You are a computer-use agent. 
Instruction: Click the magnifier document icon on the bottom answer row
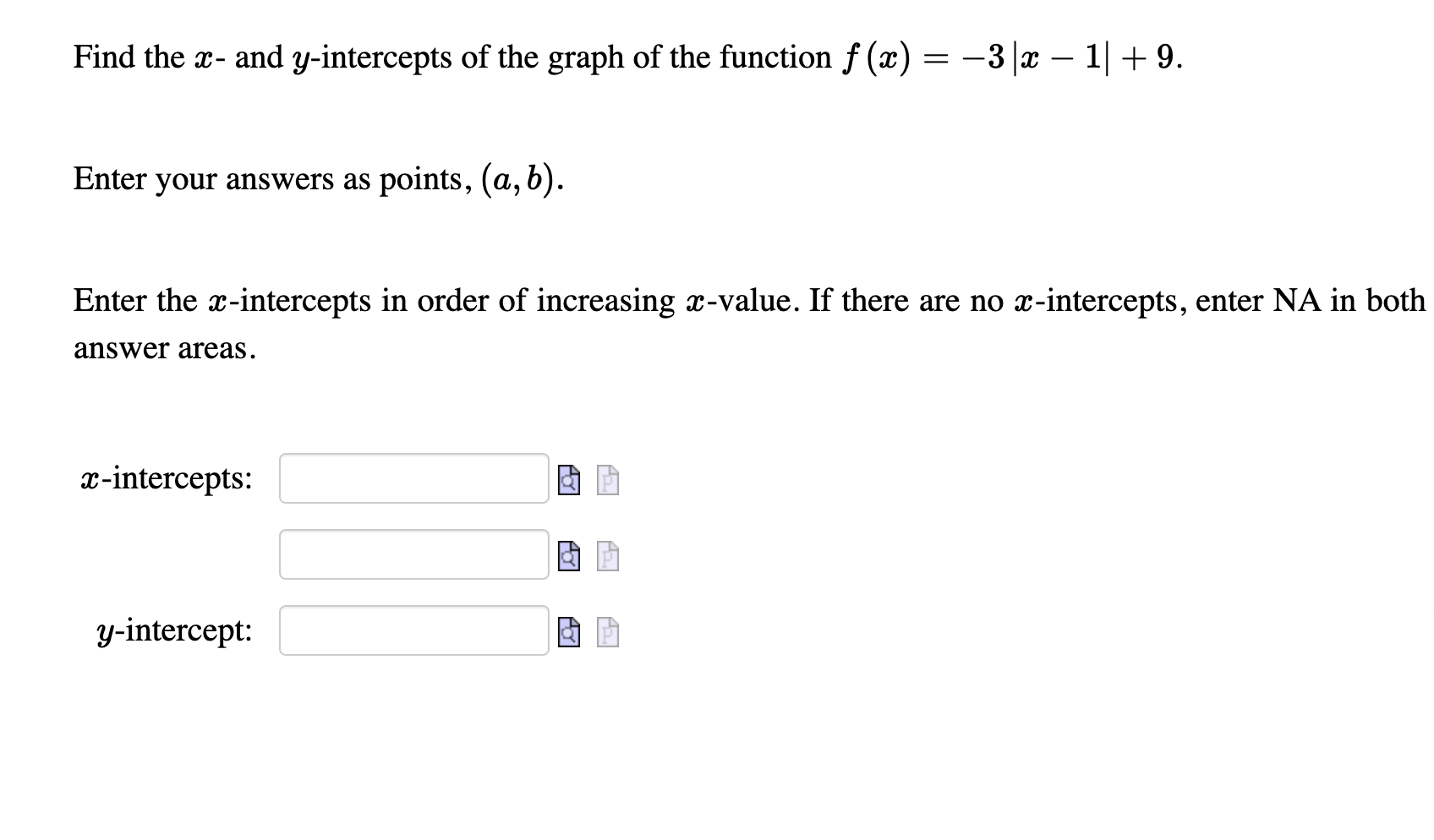tap(568, 631)
